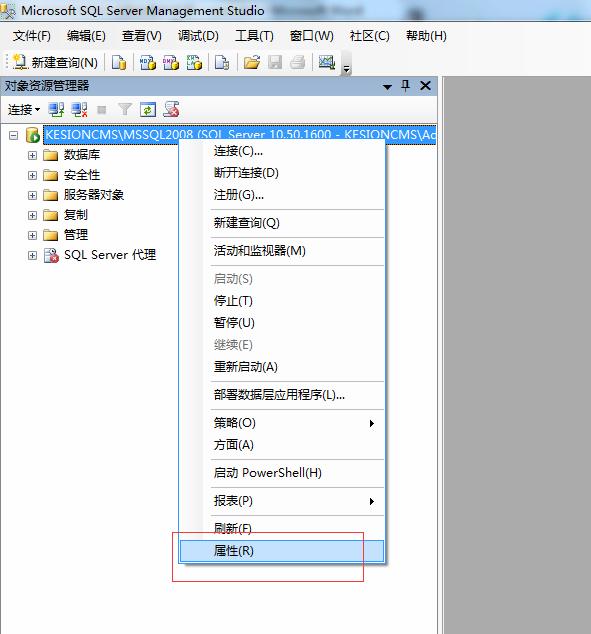Click the Filter funnel icon
Viewport: 591px width, 634px height.
point(125,109)
